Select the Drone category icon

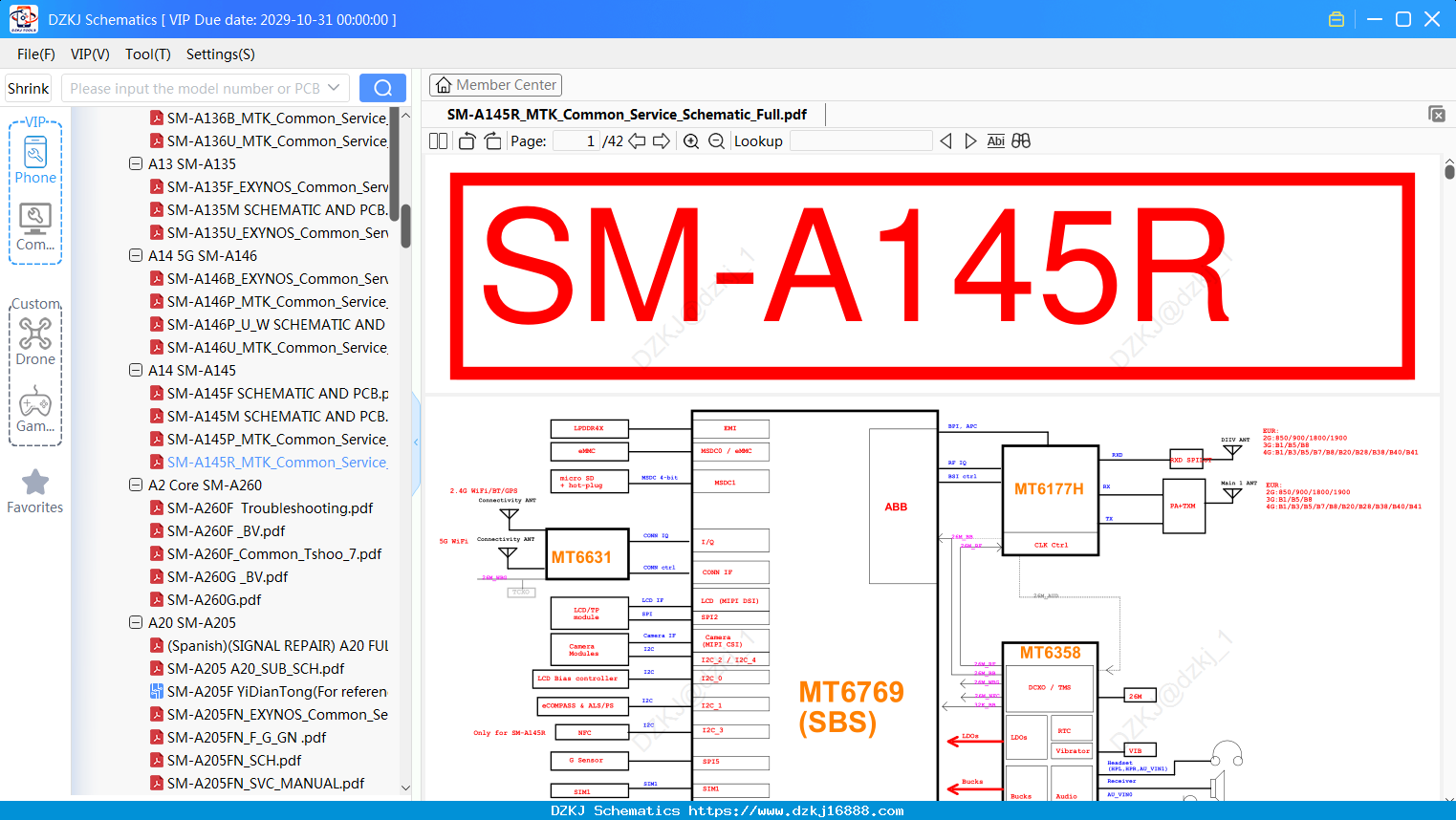35,342
